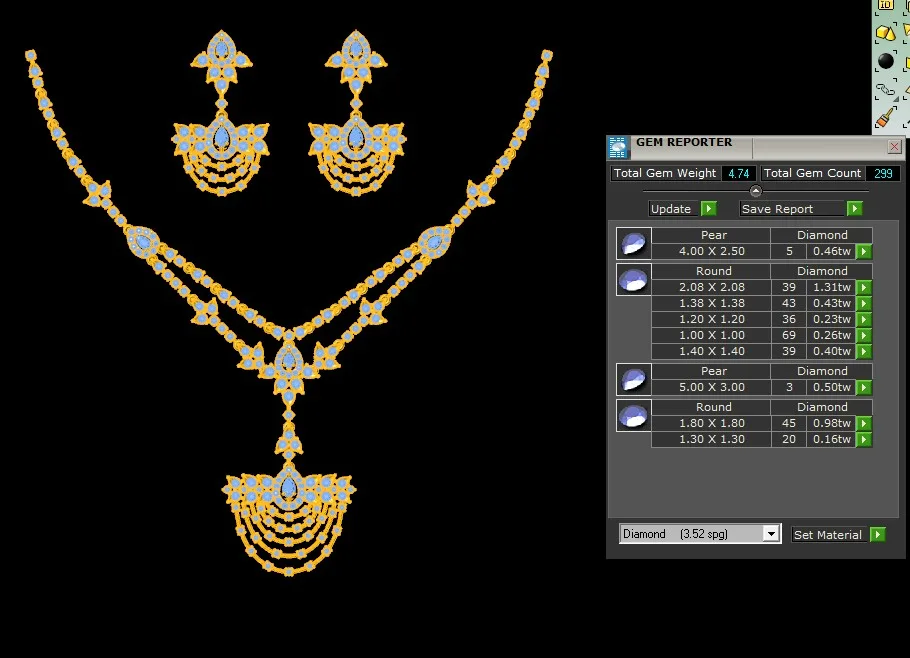This screenshot has width=910, height=658.
Task: Click green arrow next to Set Material
Action: coord(877,535)
